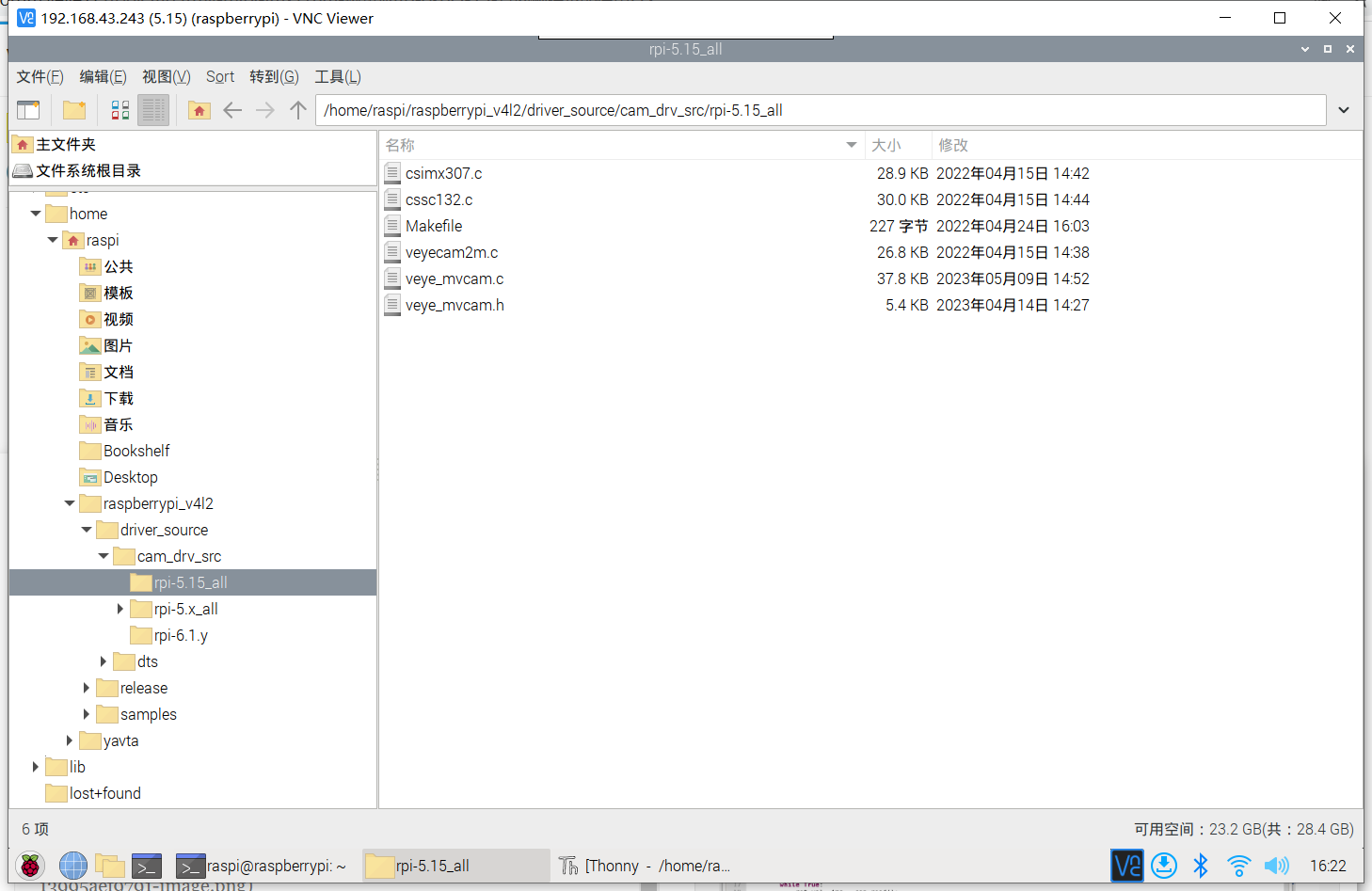Image resolution: width=1372 pixels, height=891 pixels.
Task: Switch to the Thonny taskbar window
Action: click(x=646, y=866)
